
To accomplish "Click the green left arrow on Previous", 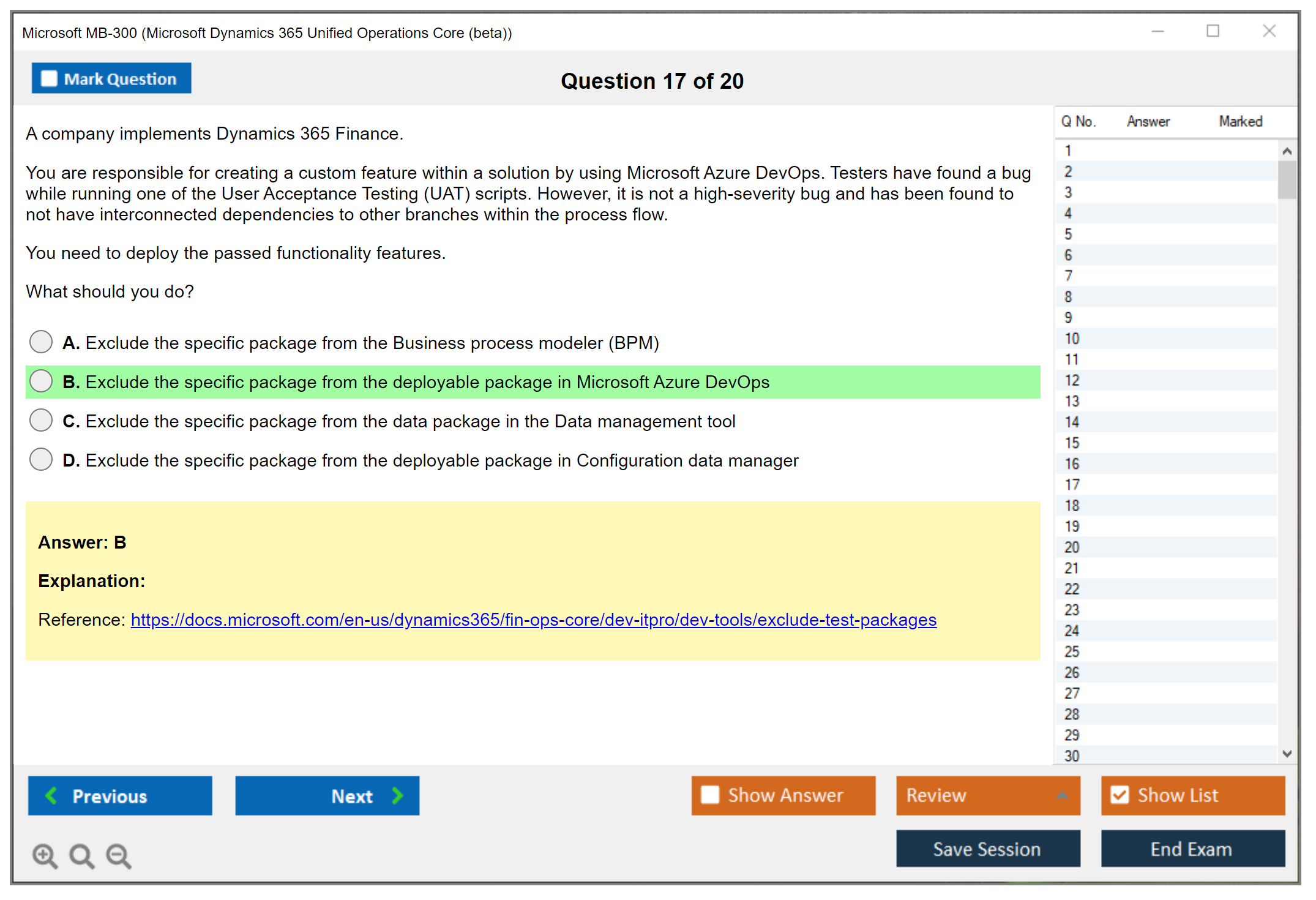I will click(x=52, y=795).
